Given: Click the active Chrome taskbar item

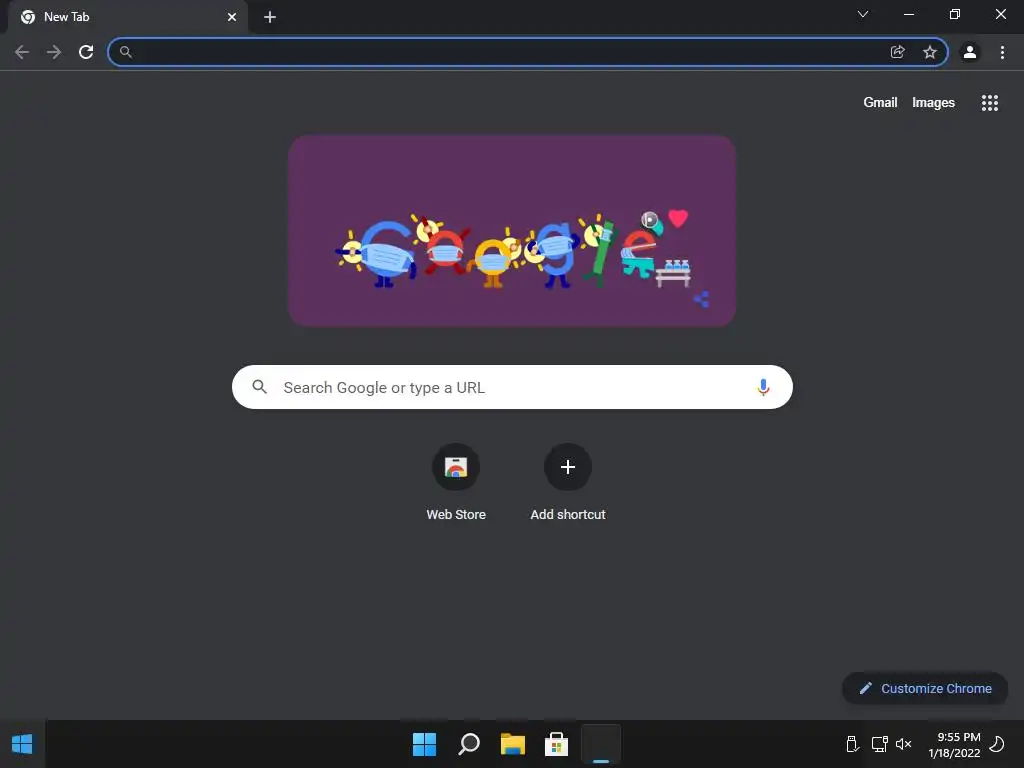Looking at the screenshot, I should [x=601, y=744].
